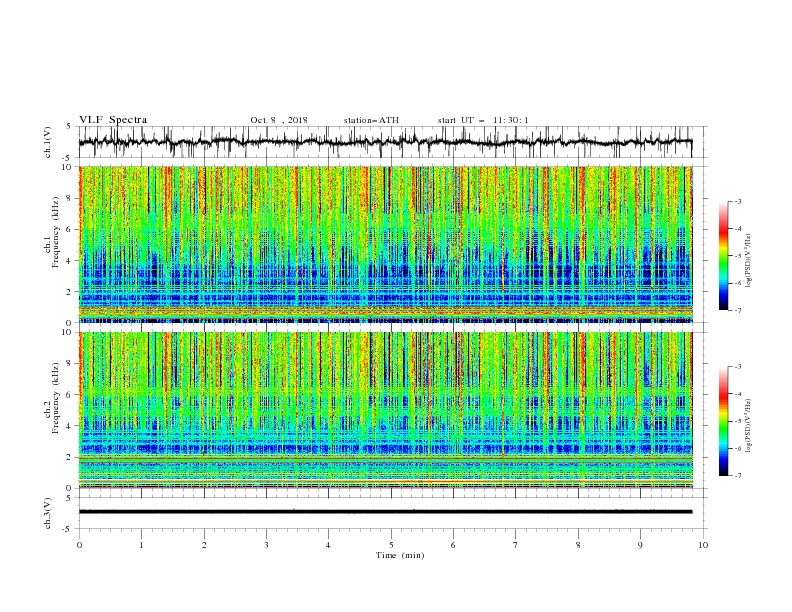
Task: Click the "ch.3(V)" axis label
Action: (x=48, y=513)
